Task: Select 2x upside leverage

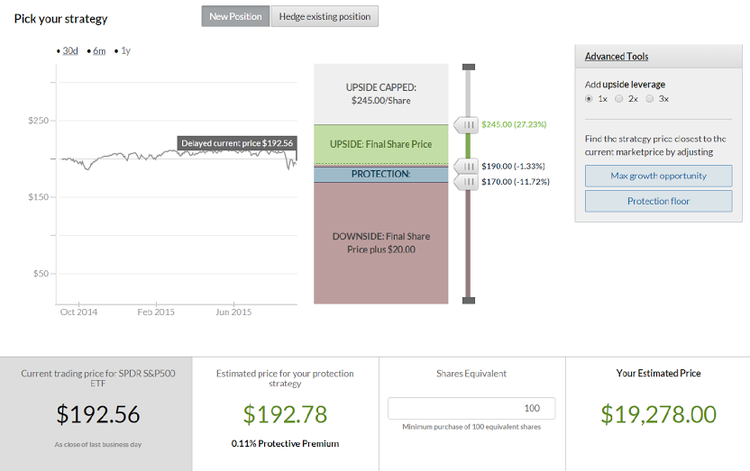Action: pyautogui.click(x=619, y=99)
